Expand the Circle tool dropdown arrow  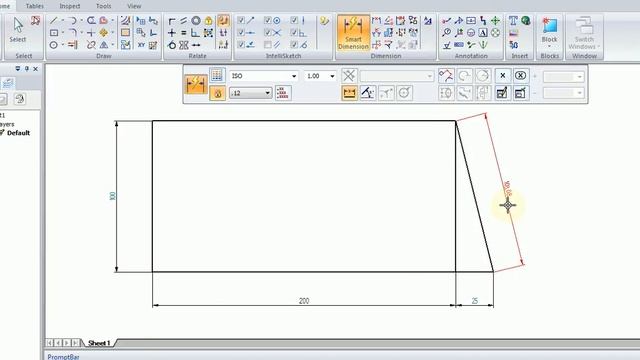click(62, 45)
